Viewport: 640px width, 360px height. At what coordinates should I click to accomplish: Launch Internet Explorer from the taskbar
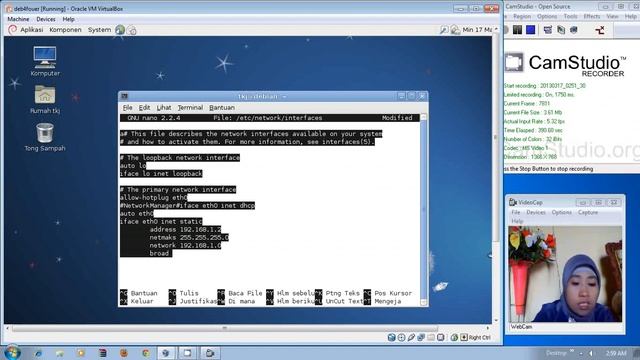[x=38, y=353]
